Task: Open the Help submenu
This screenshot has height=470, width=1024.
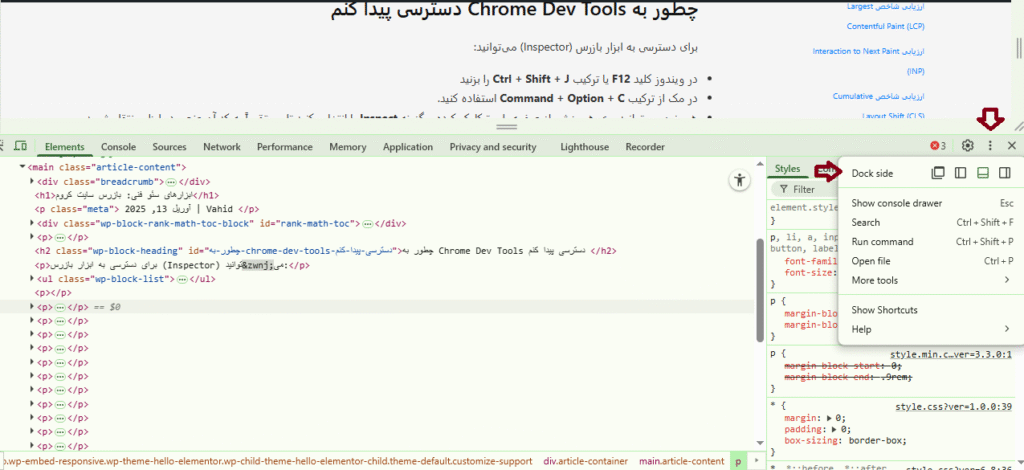Action: tap(931, 330)
